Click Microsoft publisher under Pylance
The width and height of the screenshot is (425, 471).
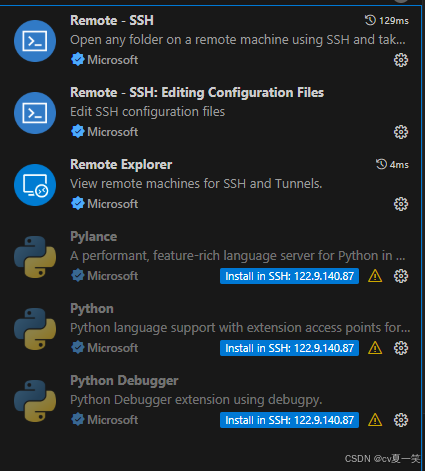coord(113,276)
